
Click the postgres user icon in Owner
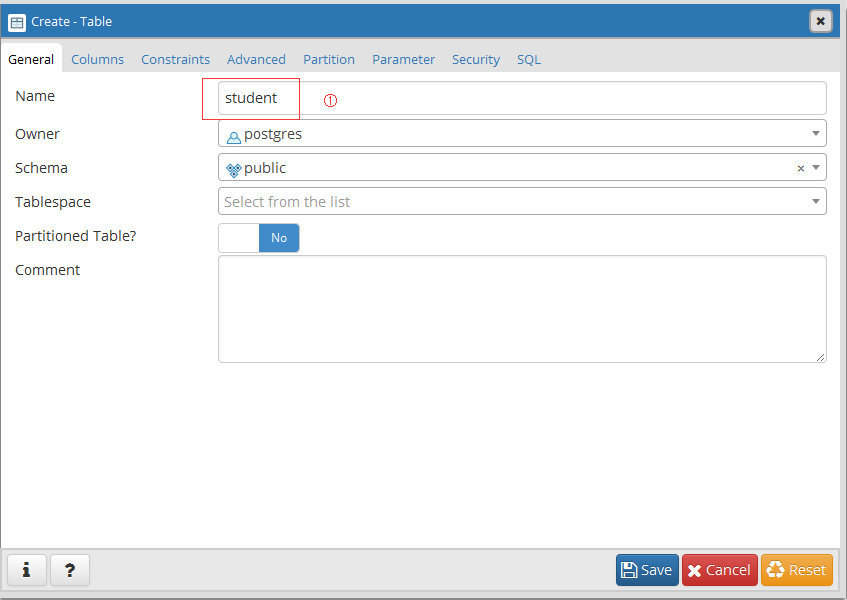(233, 138)
